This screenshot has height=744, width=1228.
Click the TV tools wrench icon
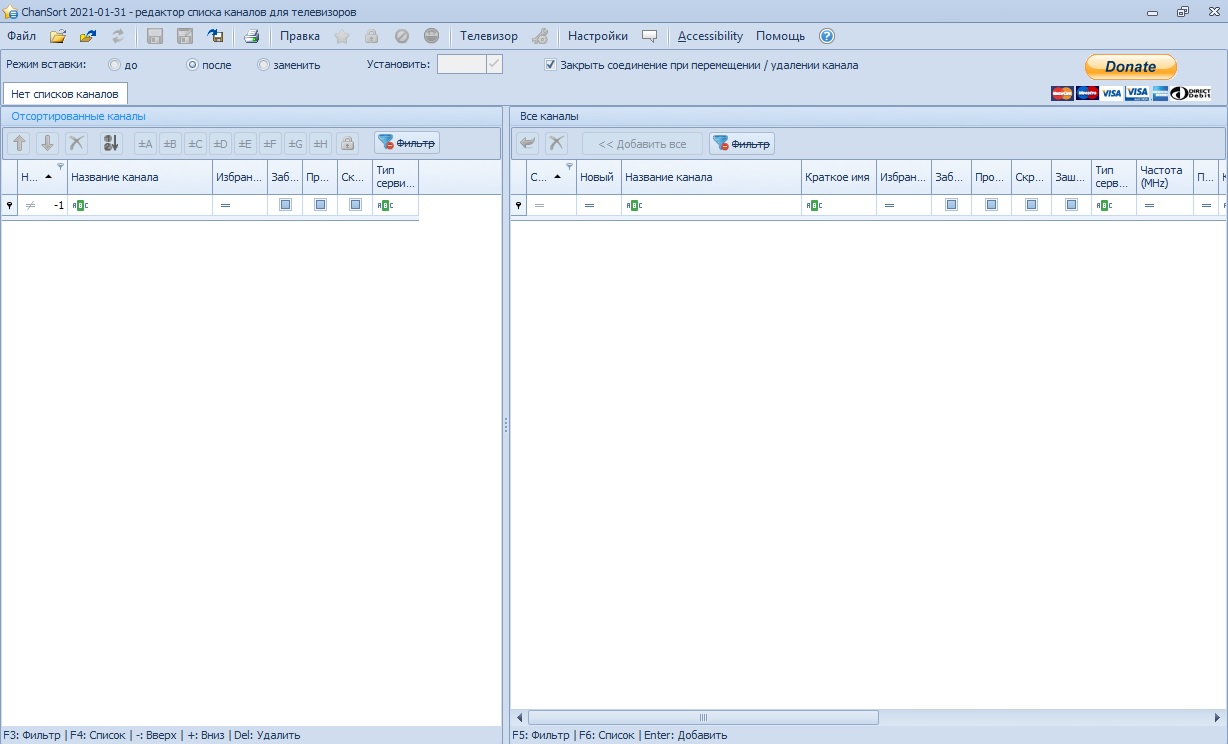pos(540,36)
